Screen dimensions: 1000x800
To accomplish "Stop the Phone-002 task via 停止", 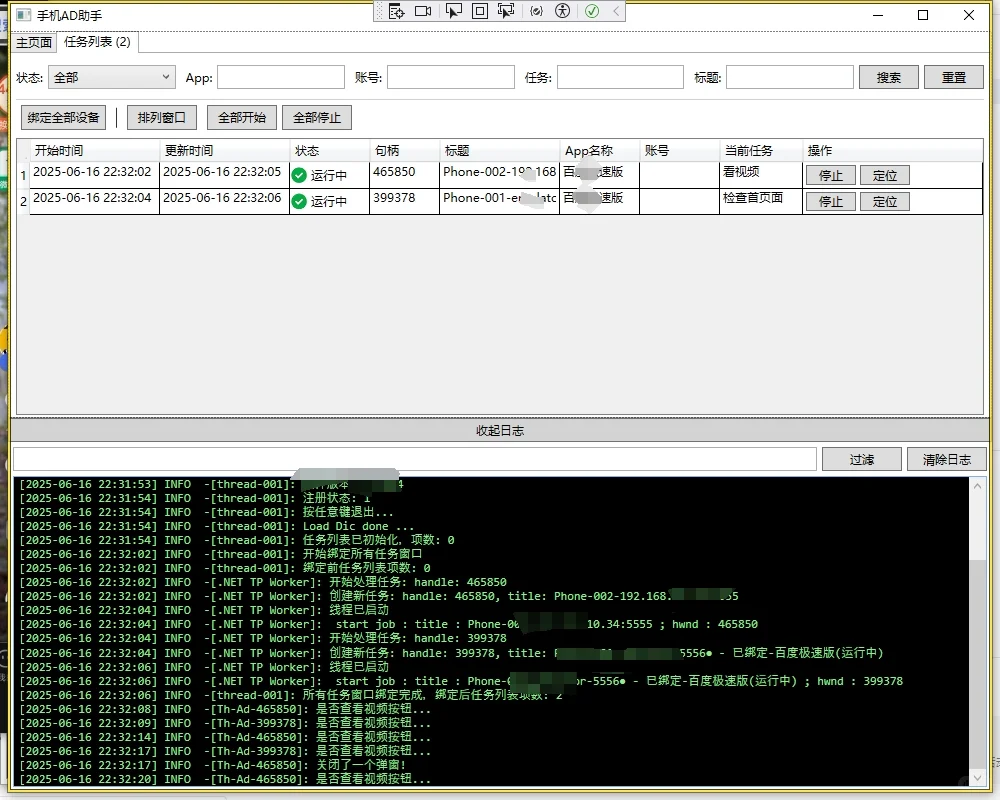I will click(830, 175).
